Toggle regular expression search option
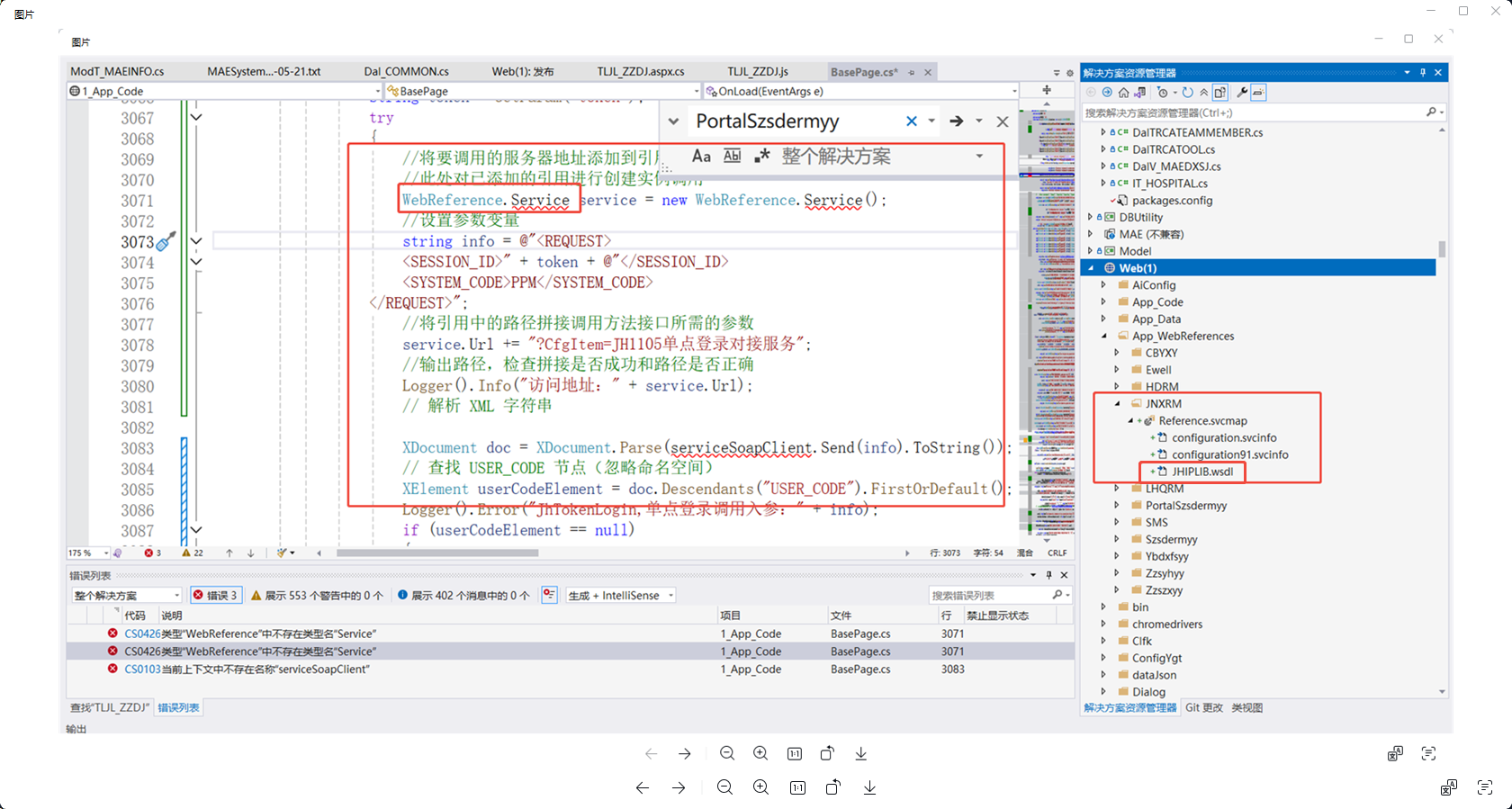The height and width of the screenshot is (809, 1512). point(762,156)
